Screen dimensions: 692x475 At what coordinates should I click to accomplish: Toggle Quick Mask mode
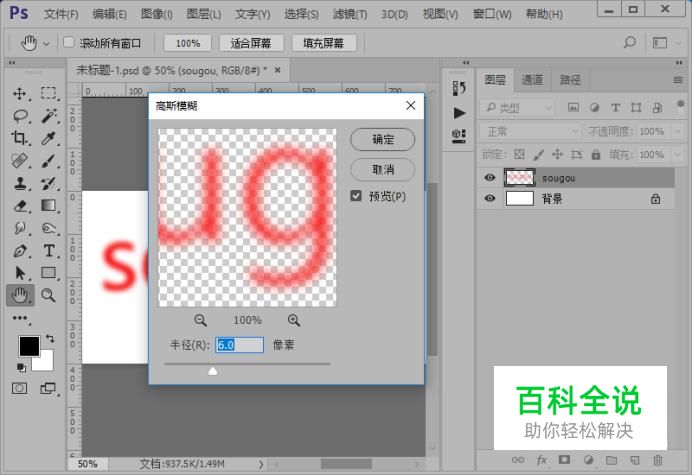tap(19, 388)
